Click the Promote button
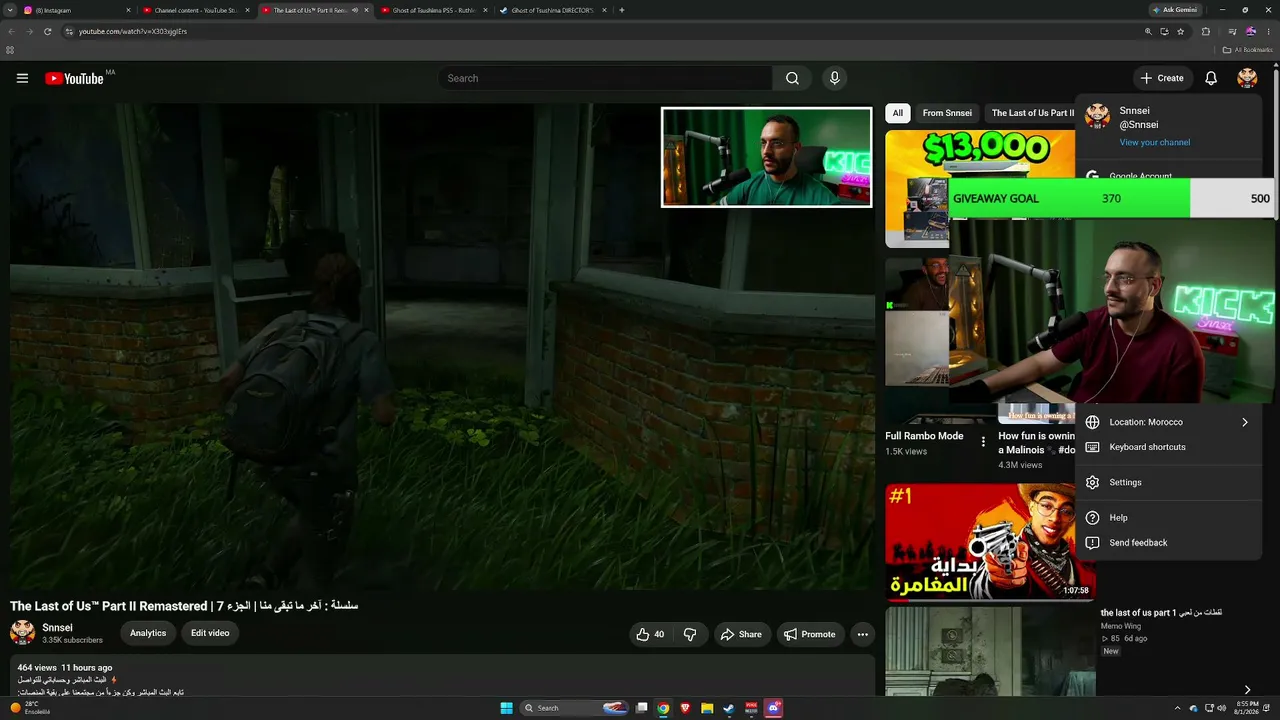The image size is (1280, 720). click(809, 634)
